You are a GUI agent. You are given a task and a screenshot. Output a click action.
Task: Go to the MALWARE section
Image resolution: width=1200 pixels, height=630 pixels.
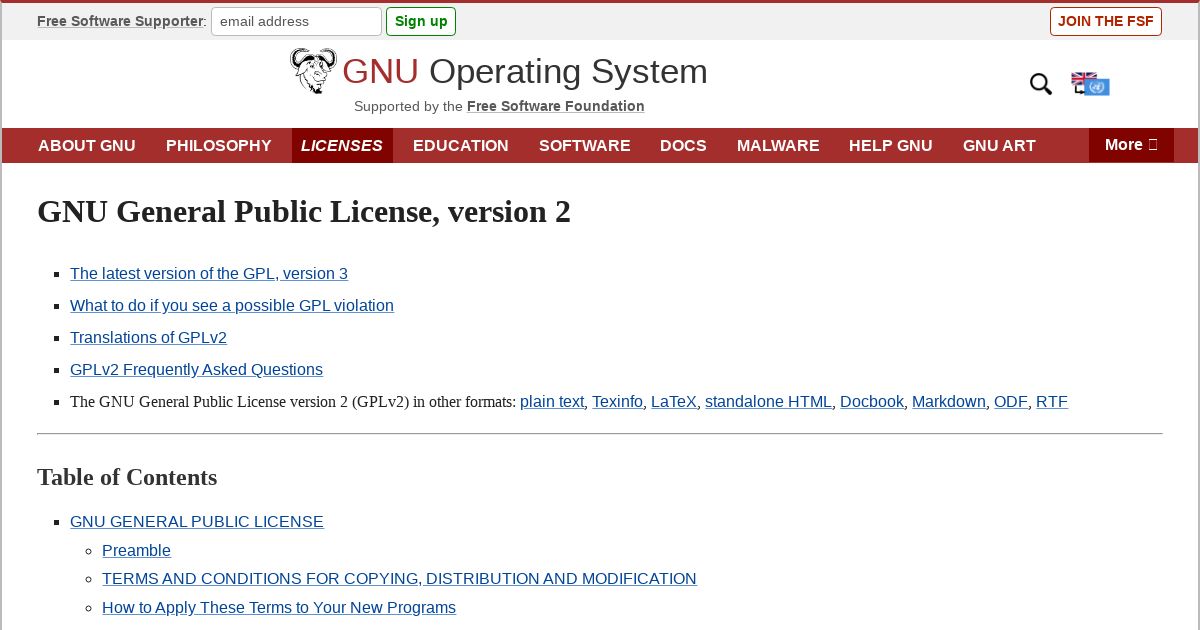pyautogui.click(x=778, y=145)
